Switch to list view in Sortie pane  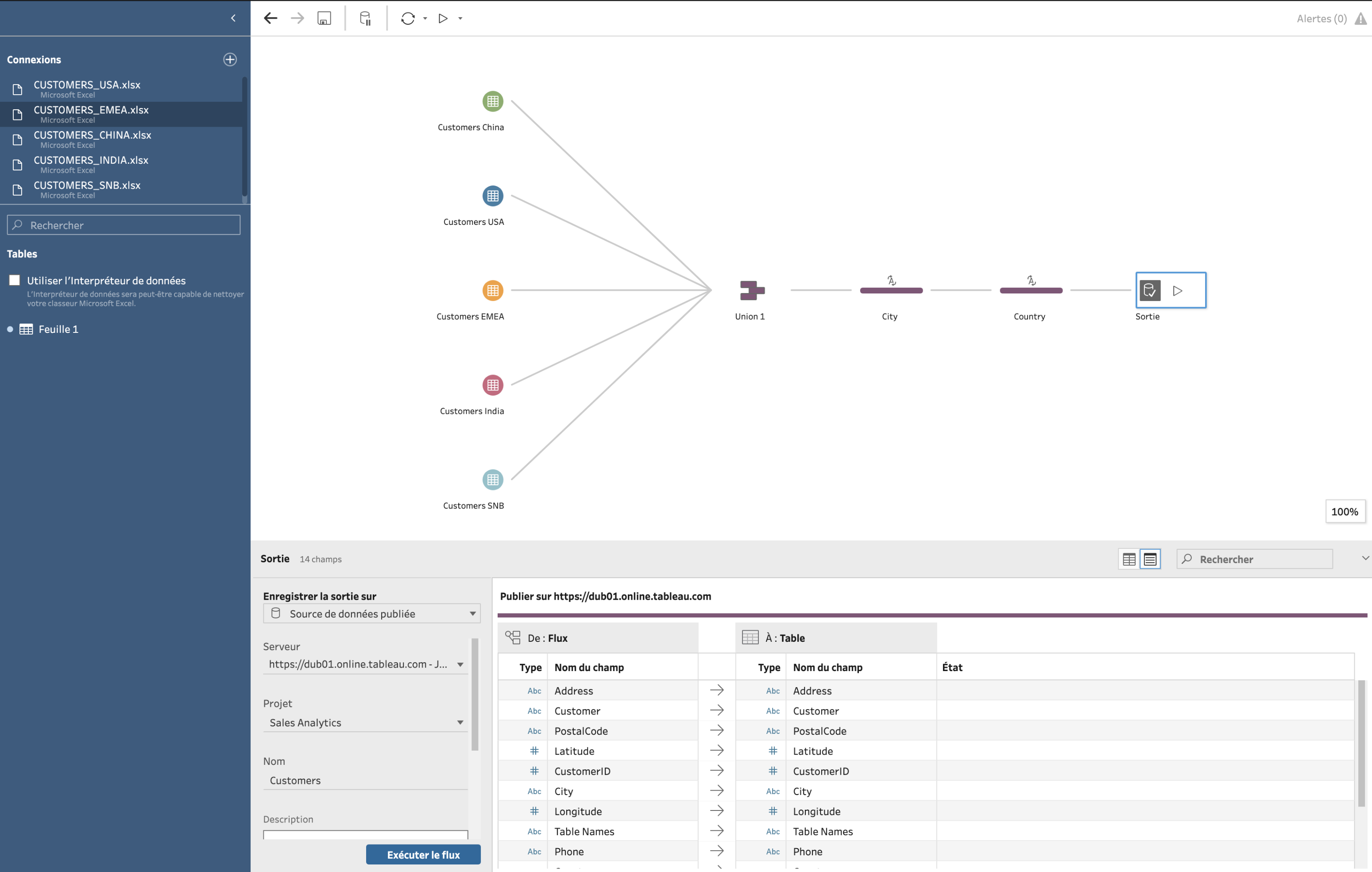[x=1150, y=559]
